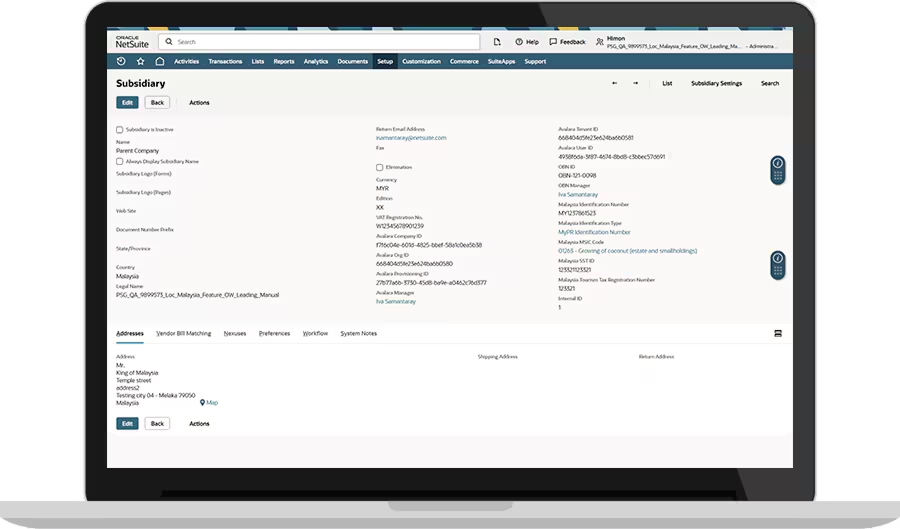Screen dimensions: 900x529
Task: Open the Avalara Manager Iva Samantaray link
Action: 395,301
